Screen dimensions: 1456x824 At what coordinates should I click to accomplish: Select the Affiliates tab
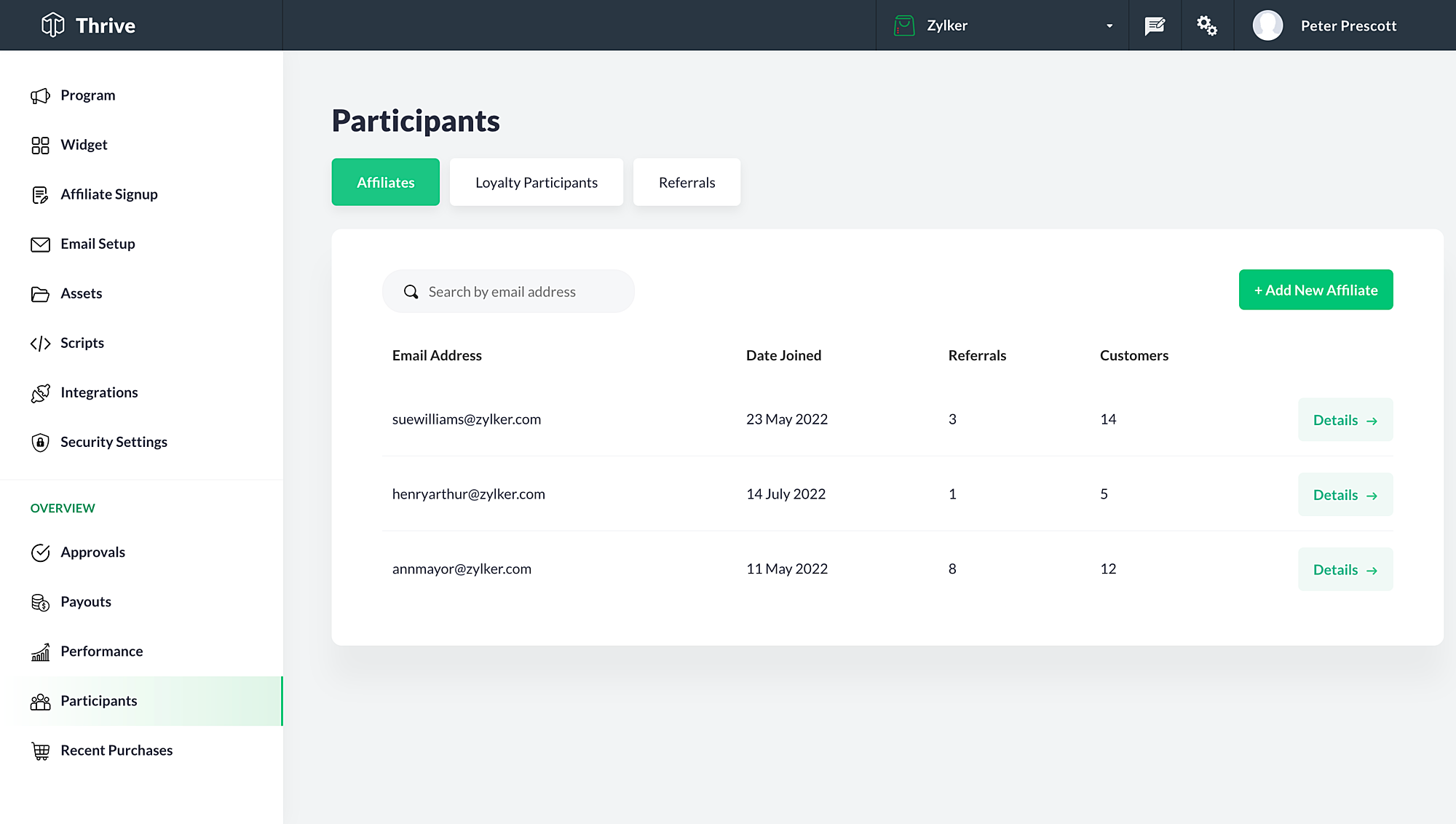tap(385, 182)
